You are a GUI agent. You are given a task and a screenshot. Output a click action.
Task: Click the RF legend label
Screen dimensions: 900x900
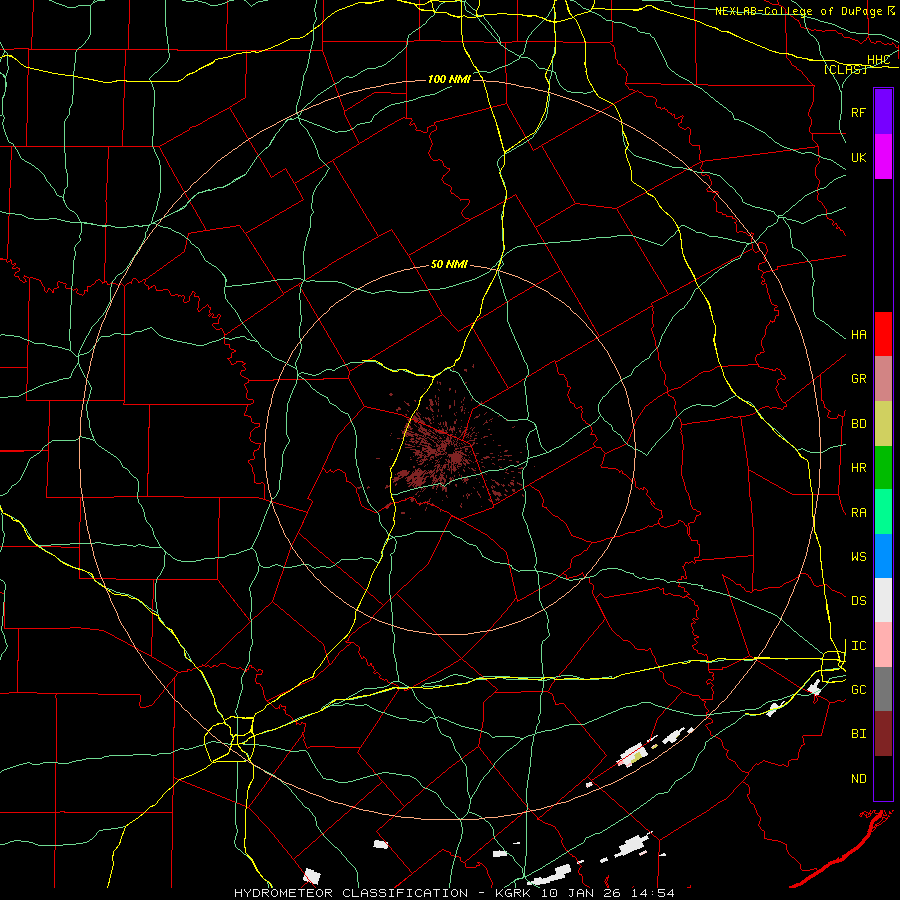(x=858, y=112)
